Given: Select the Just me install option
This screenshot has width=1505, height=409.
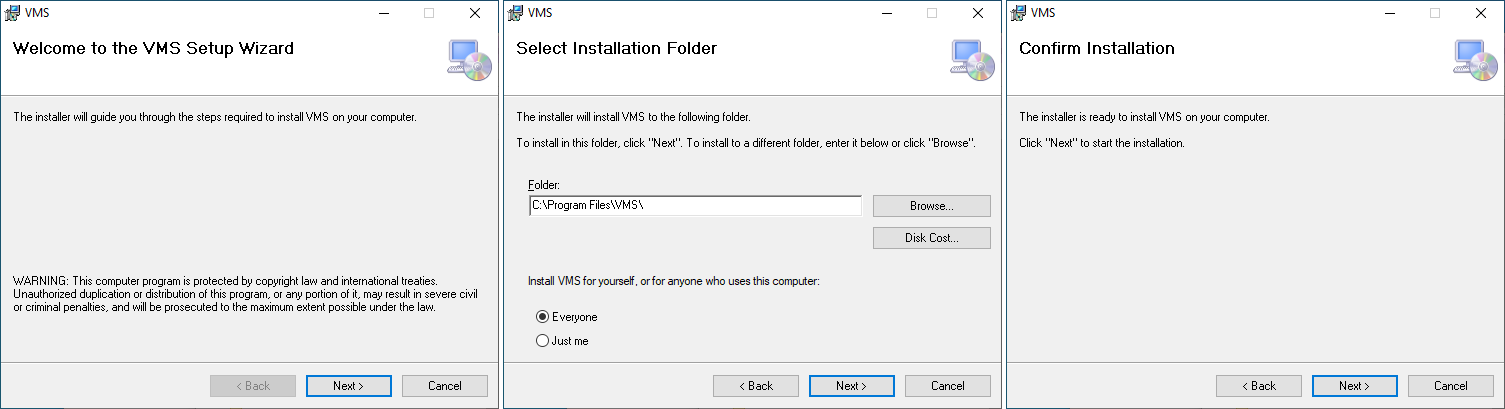Looking at the screenshot, I should (x=563, y=341).
